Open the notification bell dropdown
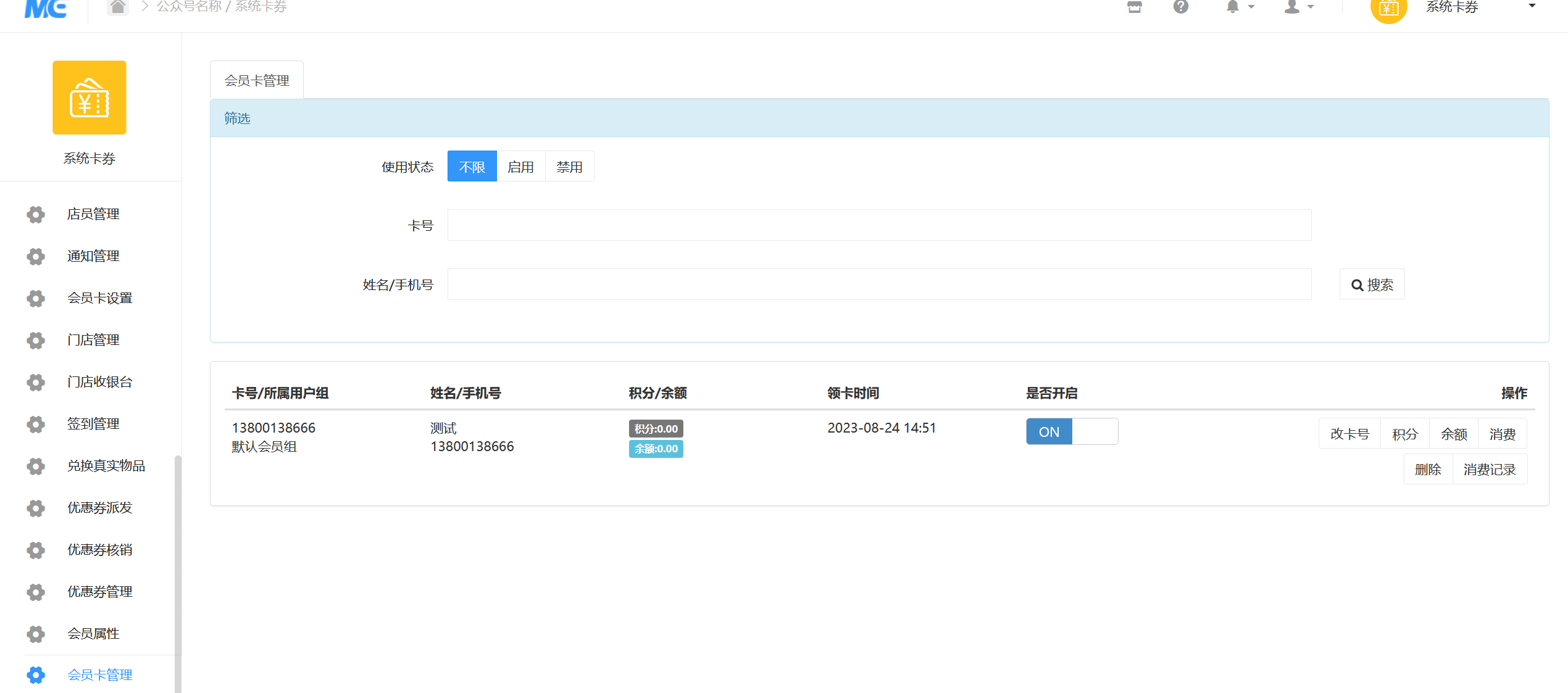The height and width of the screenshot is (693, 1568). [1240, 7]
